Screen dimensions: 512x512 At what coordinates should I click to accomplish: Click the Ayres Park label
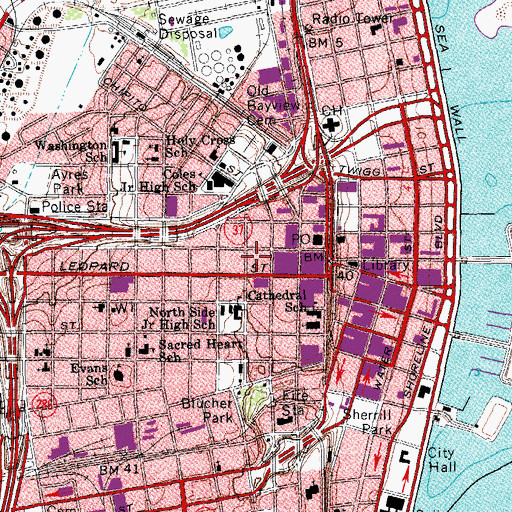[x=70, y=182]
